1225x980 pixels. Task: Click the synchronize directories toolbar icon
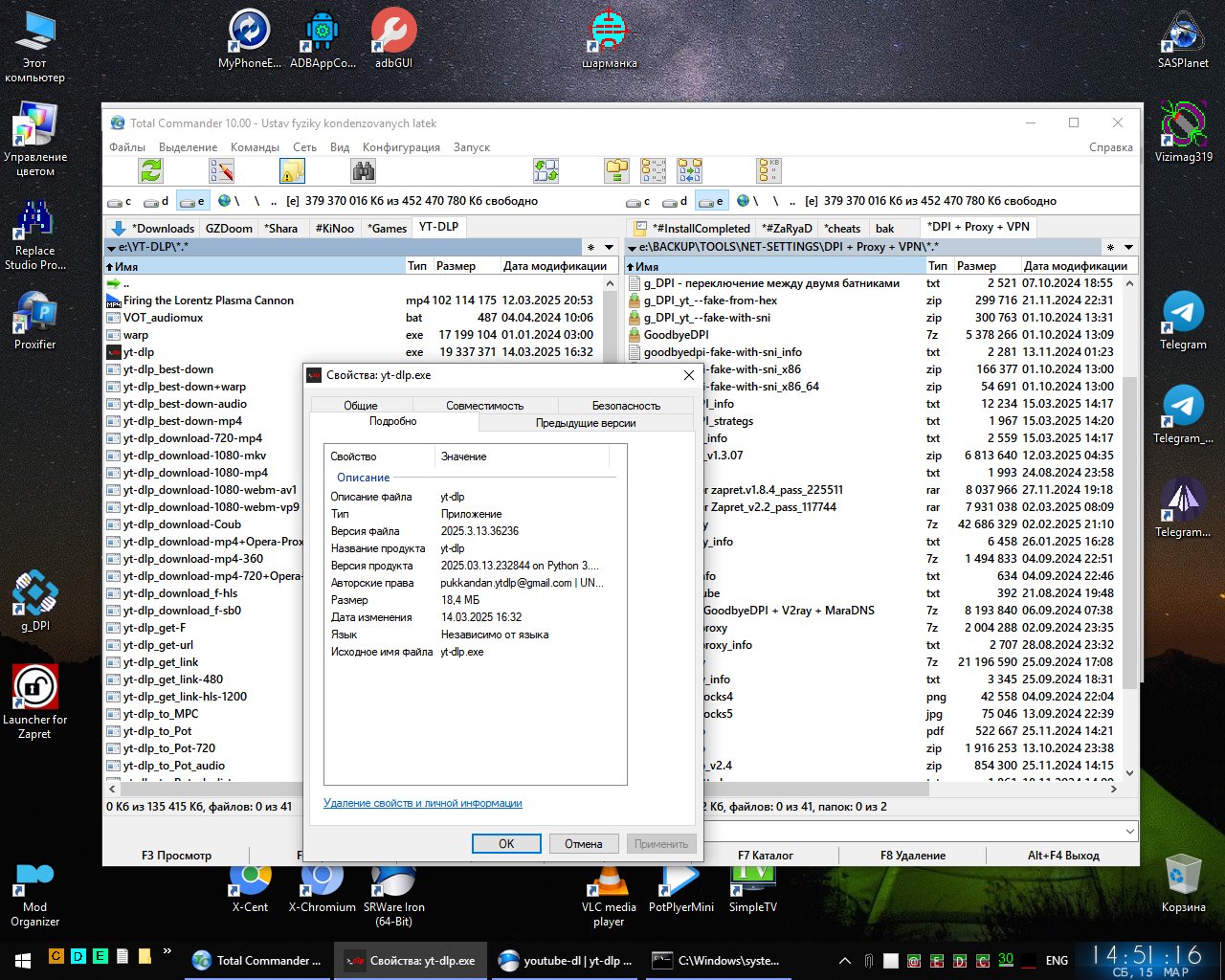(546, 171)
